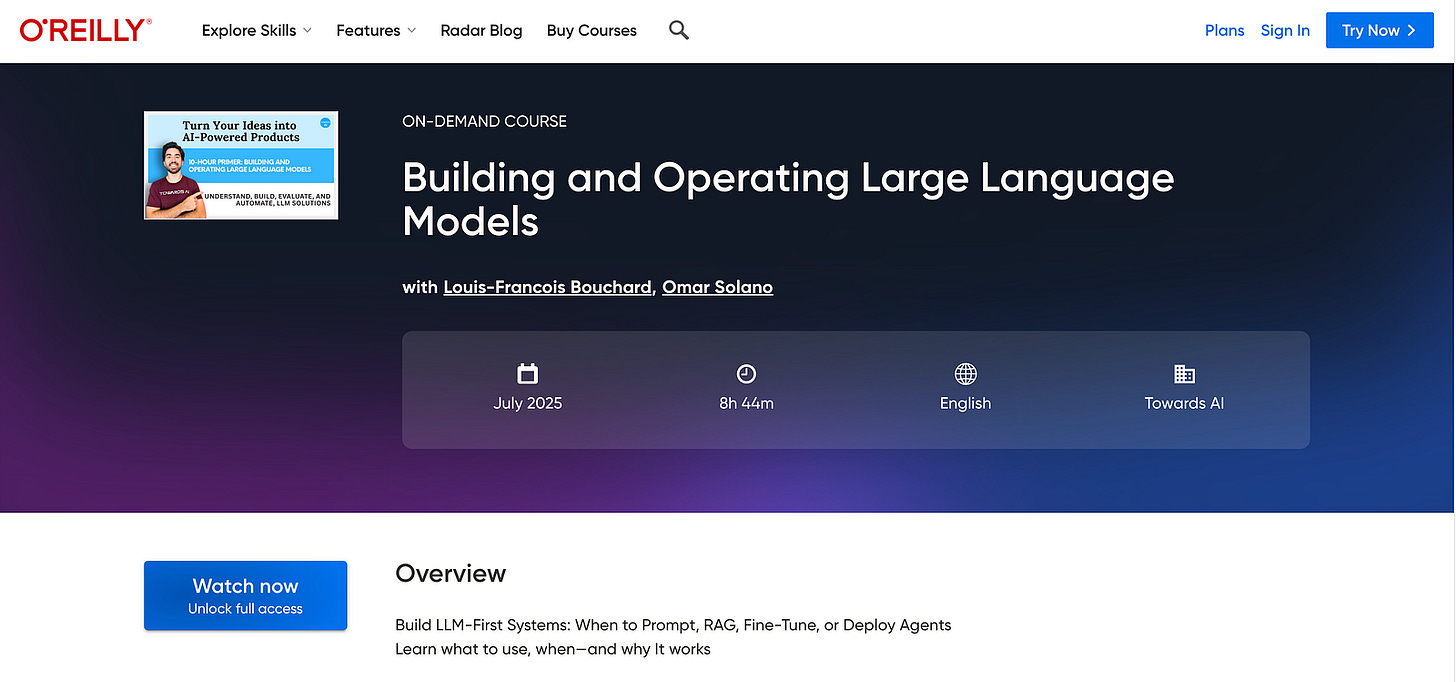Go to the Plans page
This screenshot has width=1456, height=682.
pyautogui.click(x=1224, y=30)
